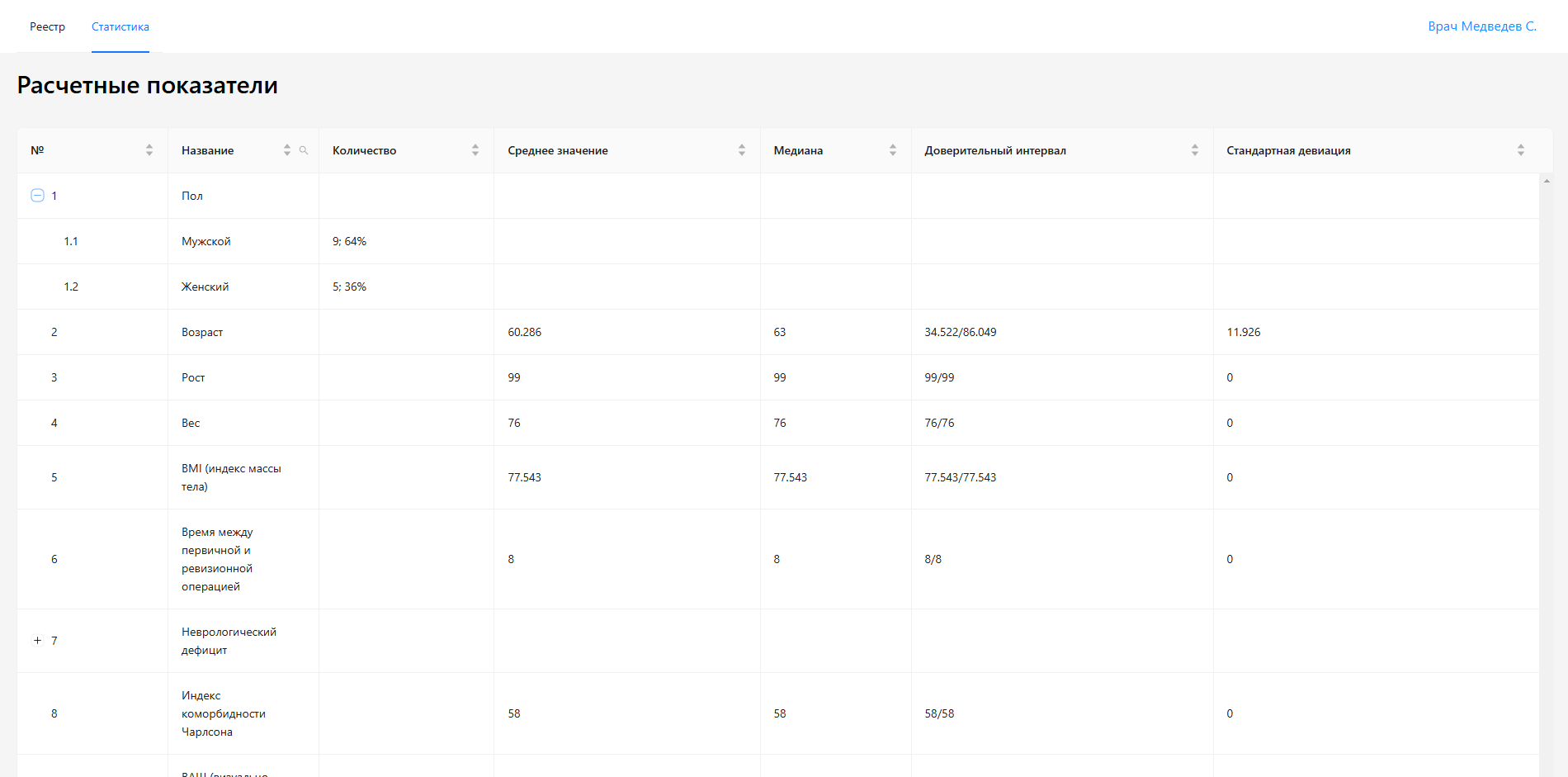Sort by Среднее значение column
Image resolution: width=1568 pixels, height=777 pixels.
(742, 150)
